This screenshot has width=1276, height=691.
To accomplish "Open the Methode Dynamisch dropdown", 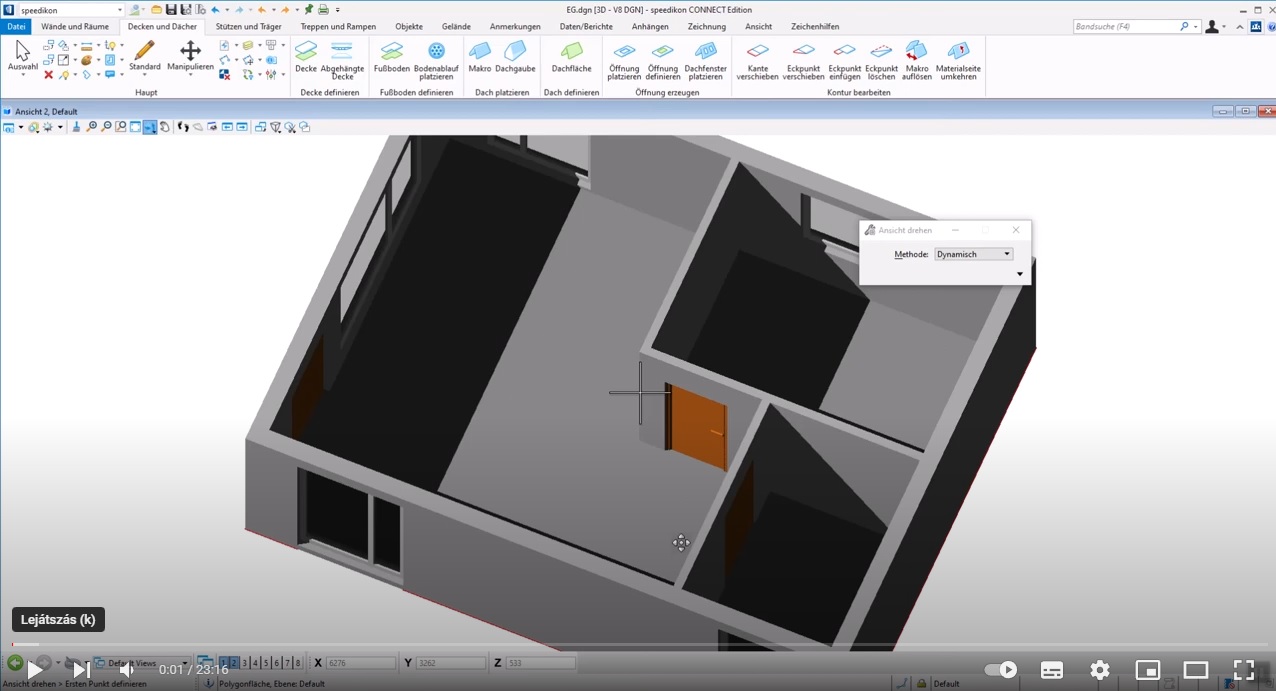I will [x=973, y=254].
